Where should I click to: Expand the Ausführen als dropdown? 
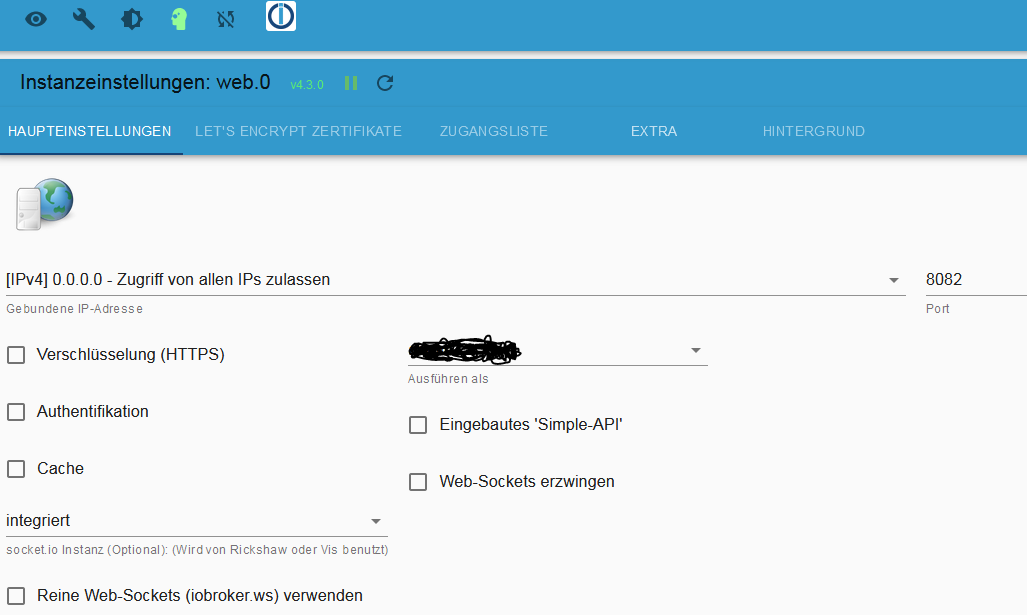coord(556,351)
